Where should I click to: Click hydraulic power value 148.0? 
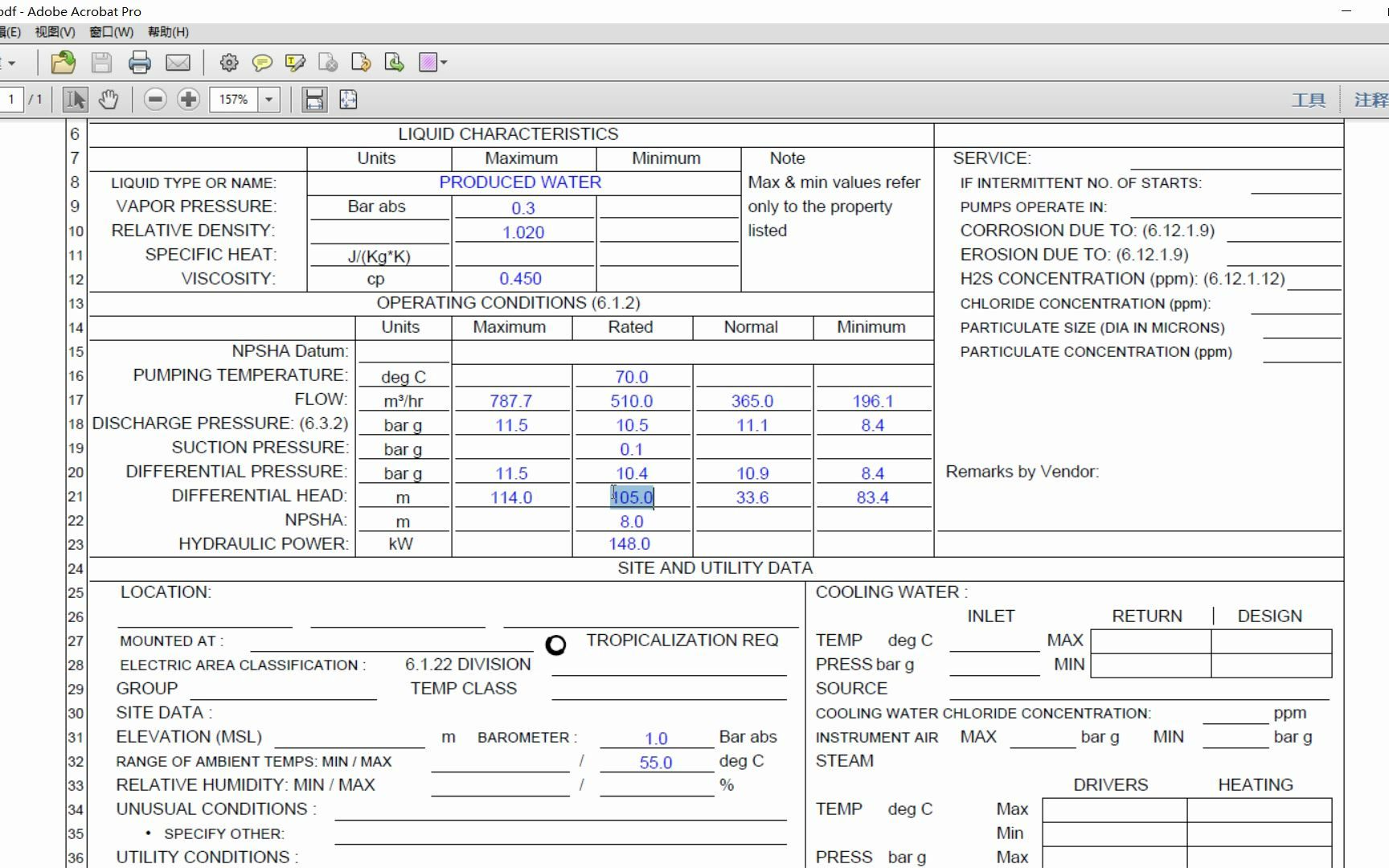(x=629, y=544)
